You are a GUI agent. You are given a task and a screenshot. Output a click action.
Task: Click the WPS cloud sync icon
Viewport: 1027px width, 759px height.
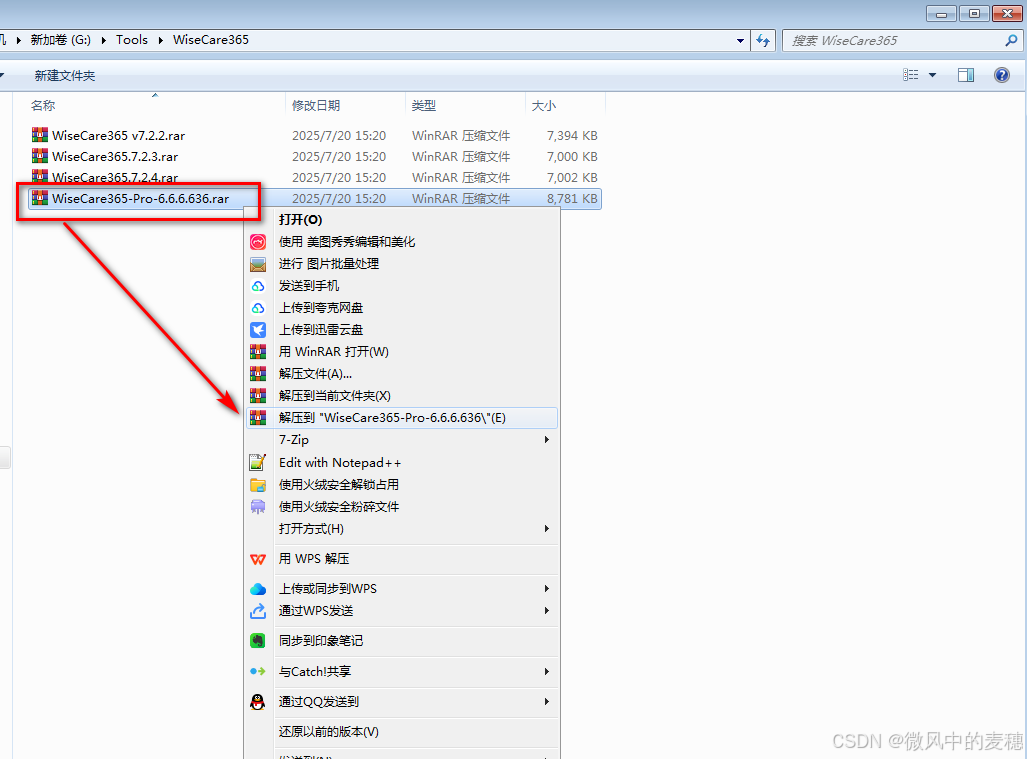258,589
